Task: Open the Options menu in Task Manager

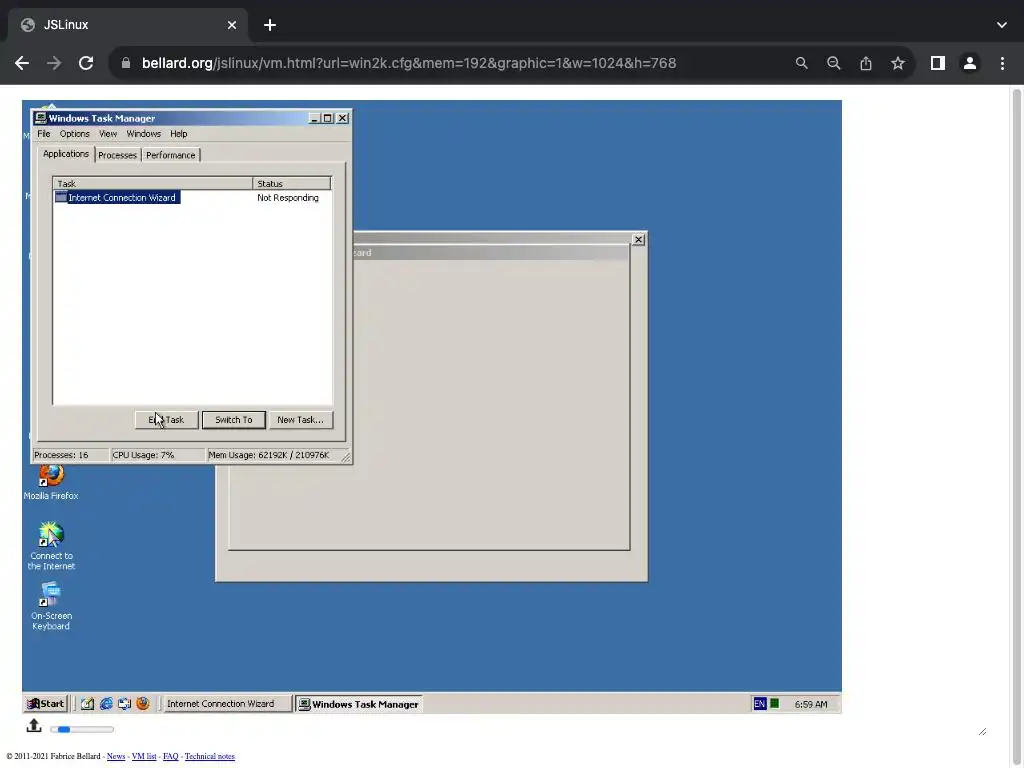Action: pos(74,134)
